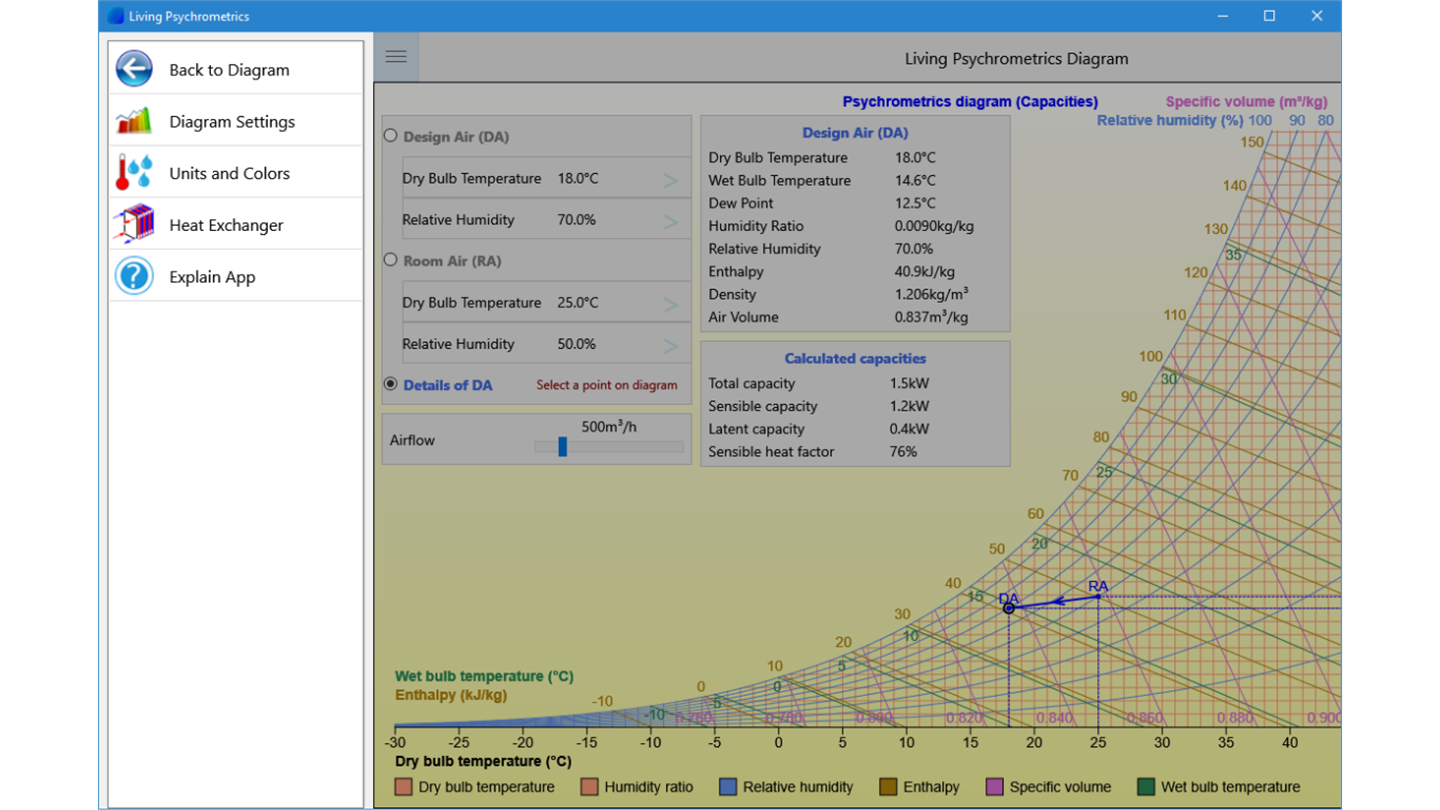1440x810 pixels.
Task: Expand Design Air Relative Humidity 70.0% chevron
Action: 670,221
